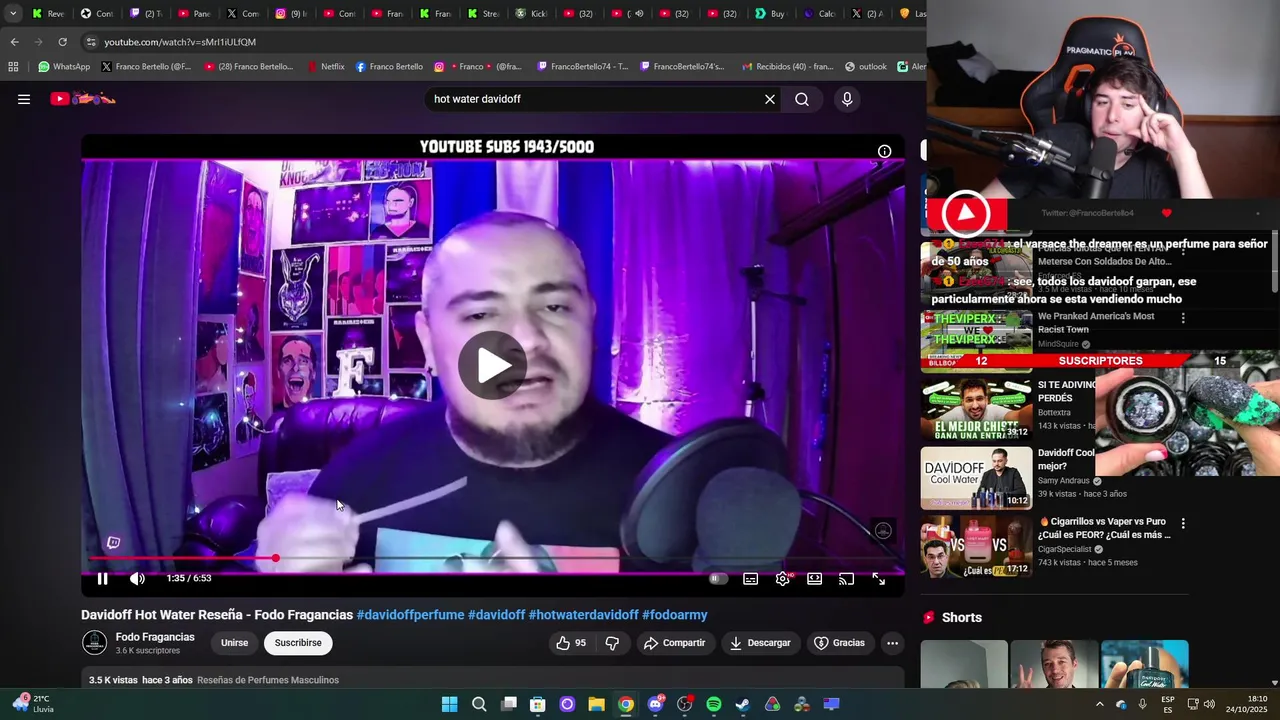Click the large center play overlay
This screenshot has width=1280, height=720.
(x=492, y=365)
